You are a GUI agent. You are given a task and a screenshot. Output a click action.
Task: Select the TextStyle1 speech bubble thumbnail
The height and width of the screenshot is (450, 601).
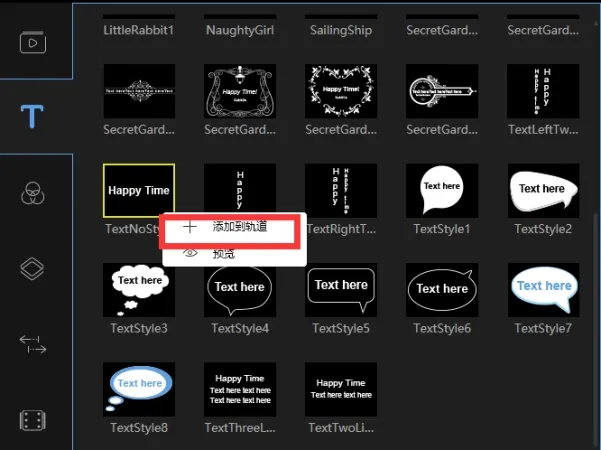point(442,190)
